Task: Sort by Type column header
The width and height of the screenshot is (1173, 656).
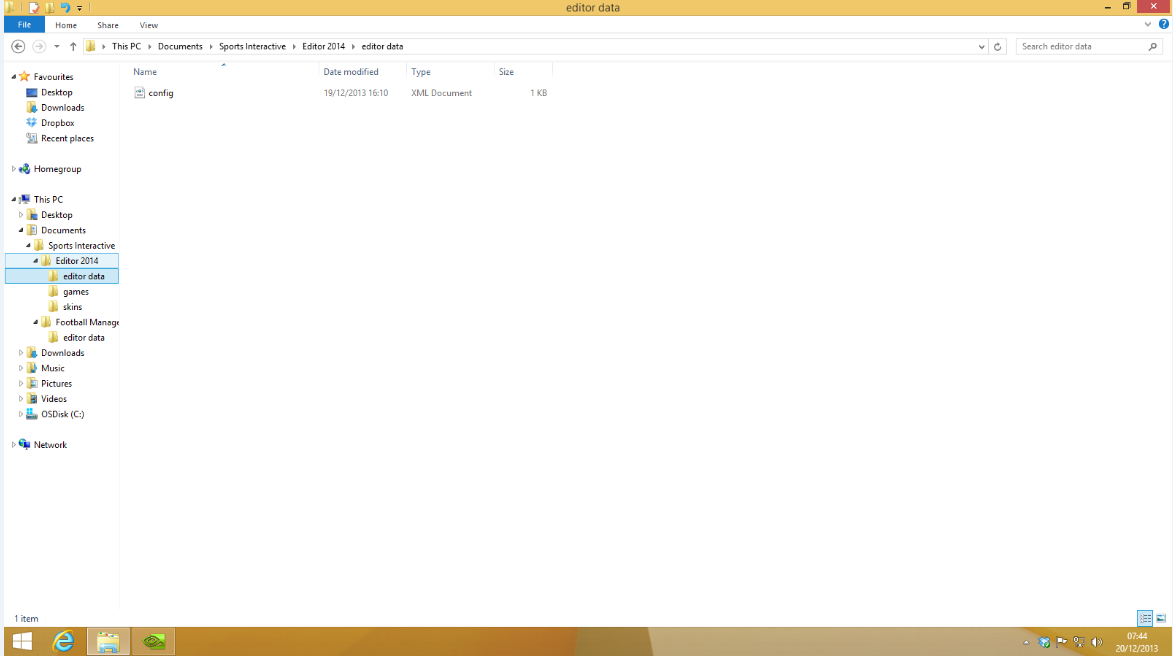Action: coord(420,72)
